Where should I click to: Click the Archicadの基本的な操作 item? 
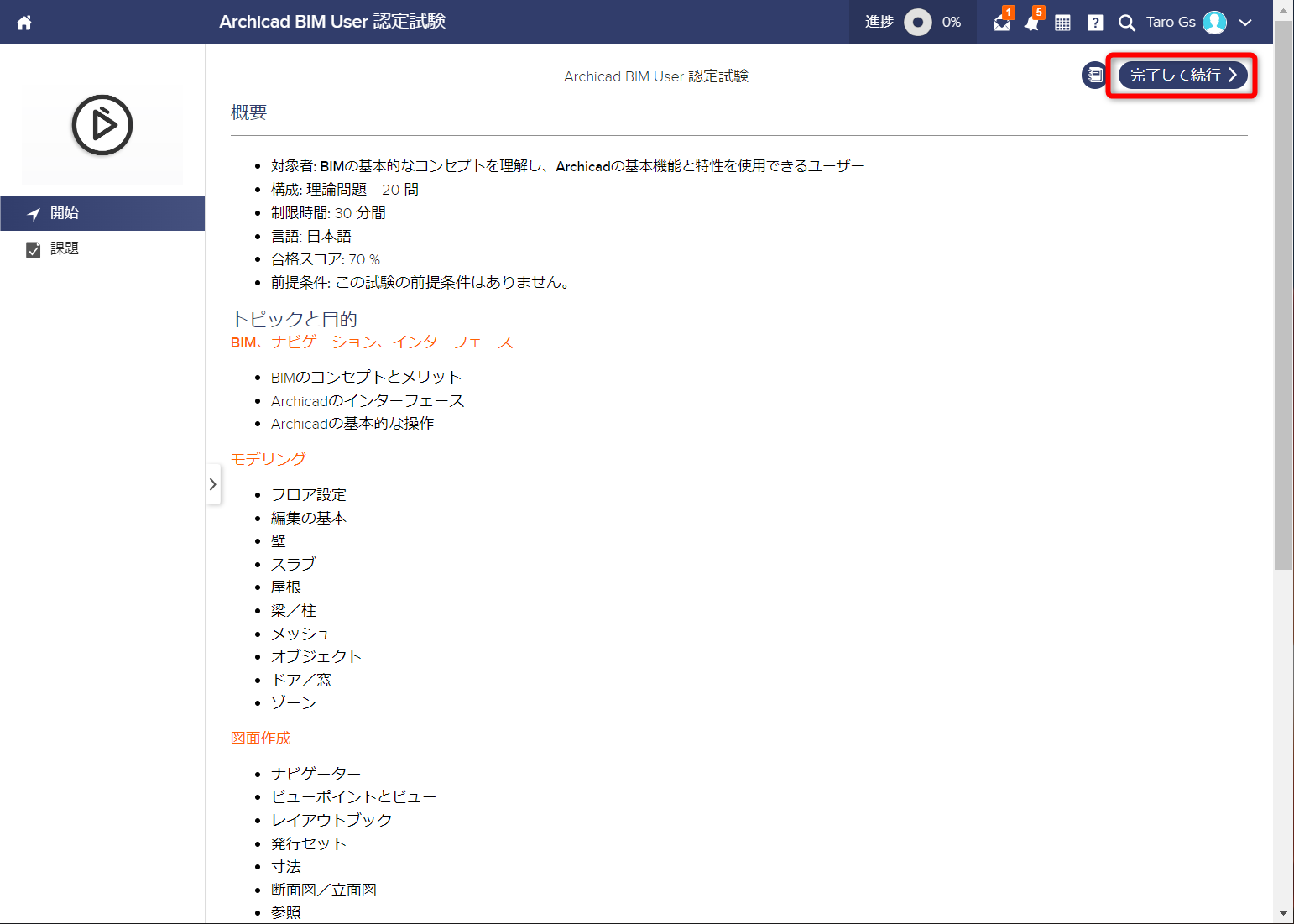pos(352,424)
